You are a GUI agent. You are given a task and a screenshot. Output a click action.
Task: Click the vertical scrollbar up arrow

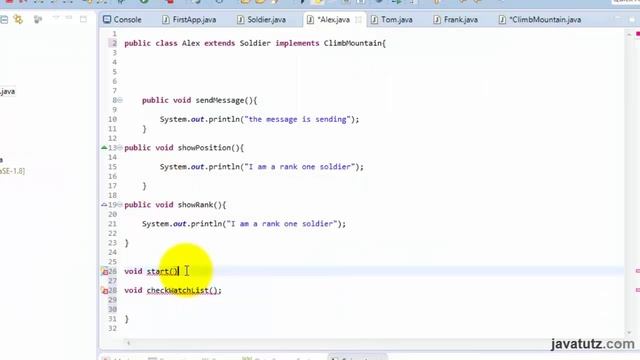(629, 35)
